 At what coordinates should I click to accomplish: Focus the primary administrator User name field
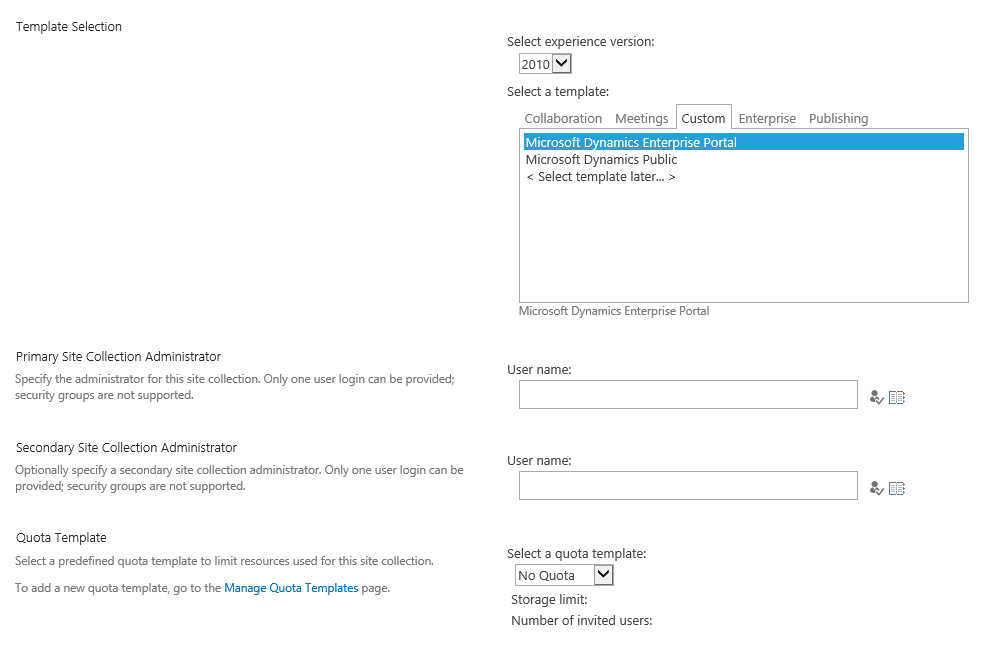[688, 394]
